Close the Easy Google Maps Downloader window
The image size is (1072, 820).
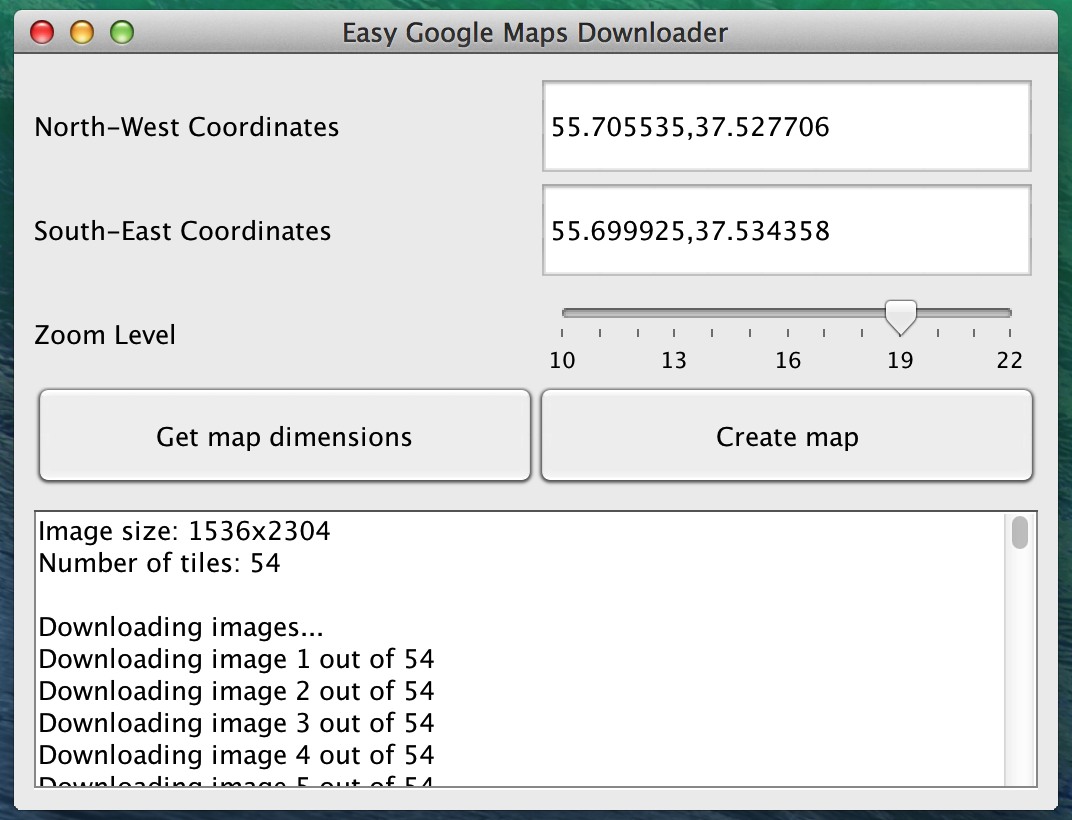point(42,32)
